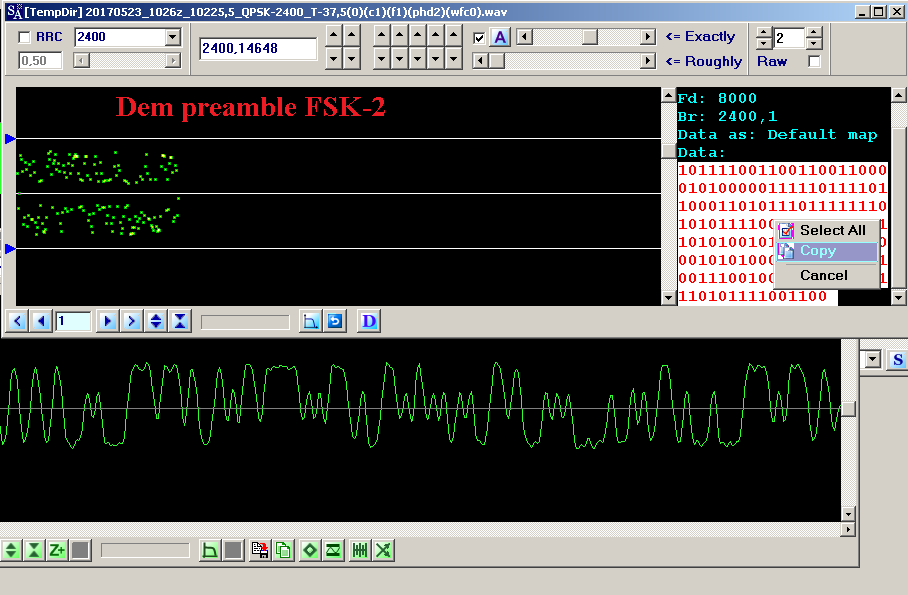Click the green trapezoid-between-lines icon button
Viewport: 908px width, 595px height.
click(x=333, y=550)
